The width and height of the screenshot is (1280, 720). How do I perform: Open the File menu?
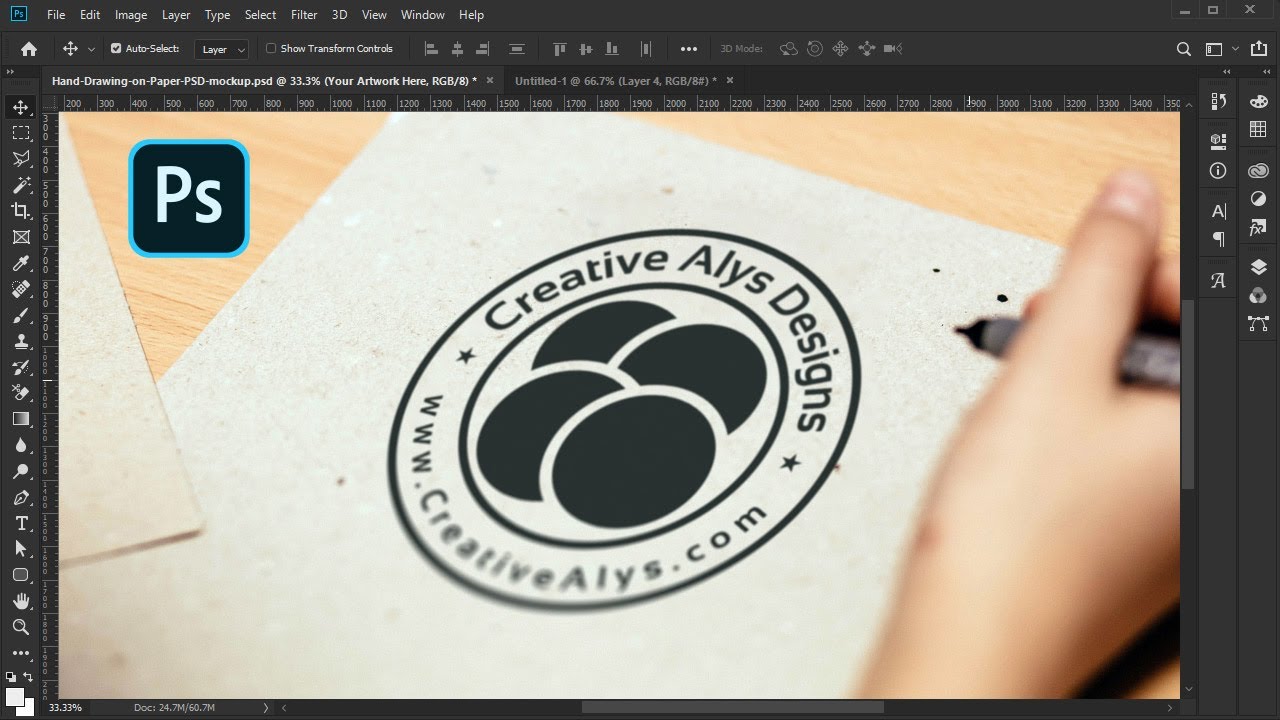click(x=56, y=15)
